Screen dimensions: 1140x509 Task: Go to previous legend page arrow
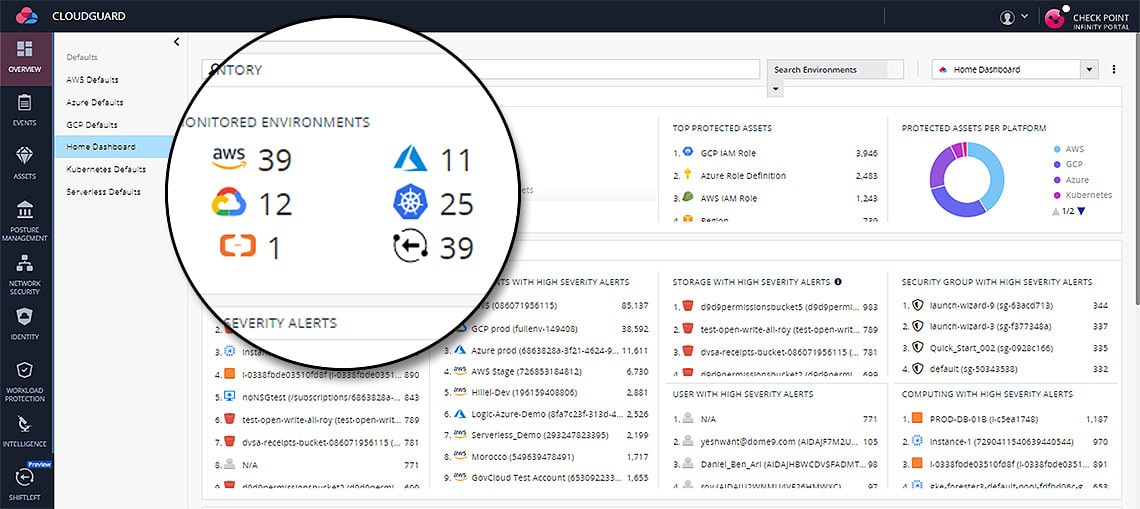point(1056,211)
